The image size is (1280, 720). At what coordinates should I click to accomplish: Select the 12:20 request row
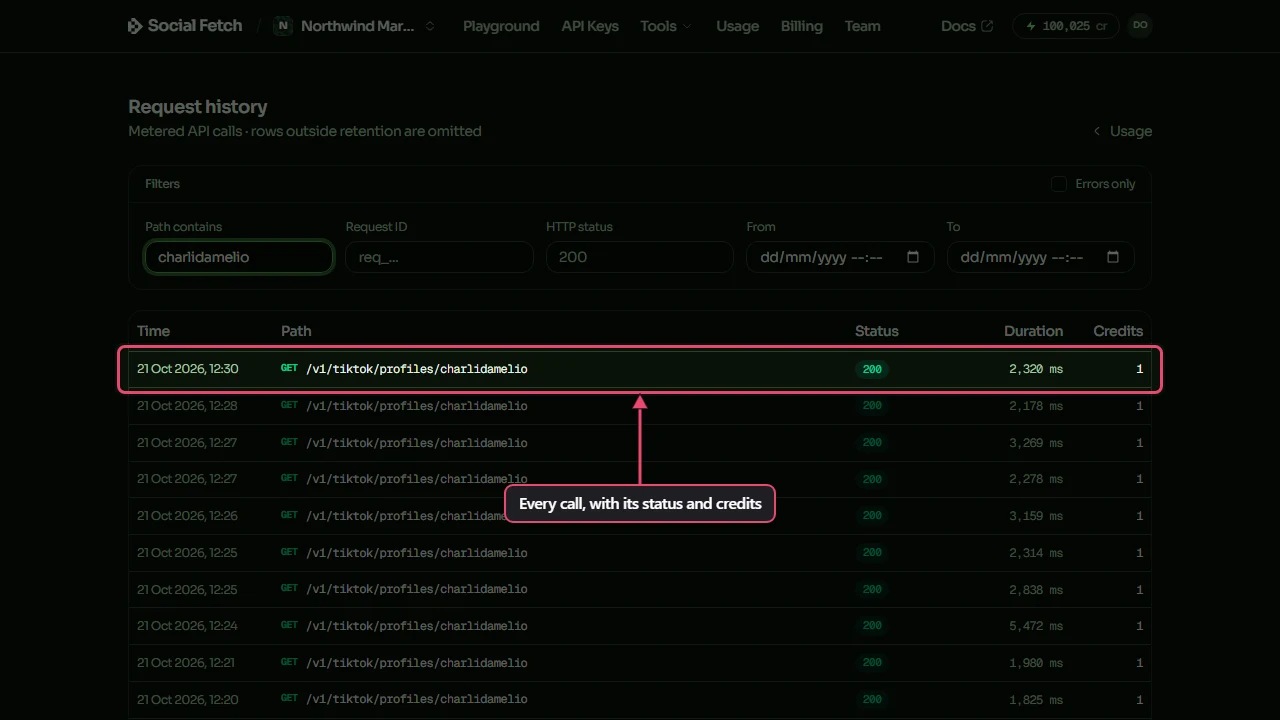click(x=640, y=699)
